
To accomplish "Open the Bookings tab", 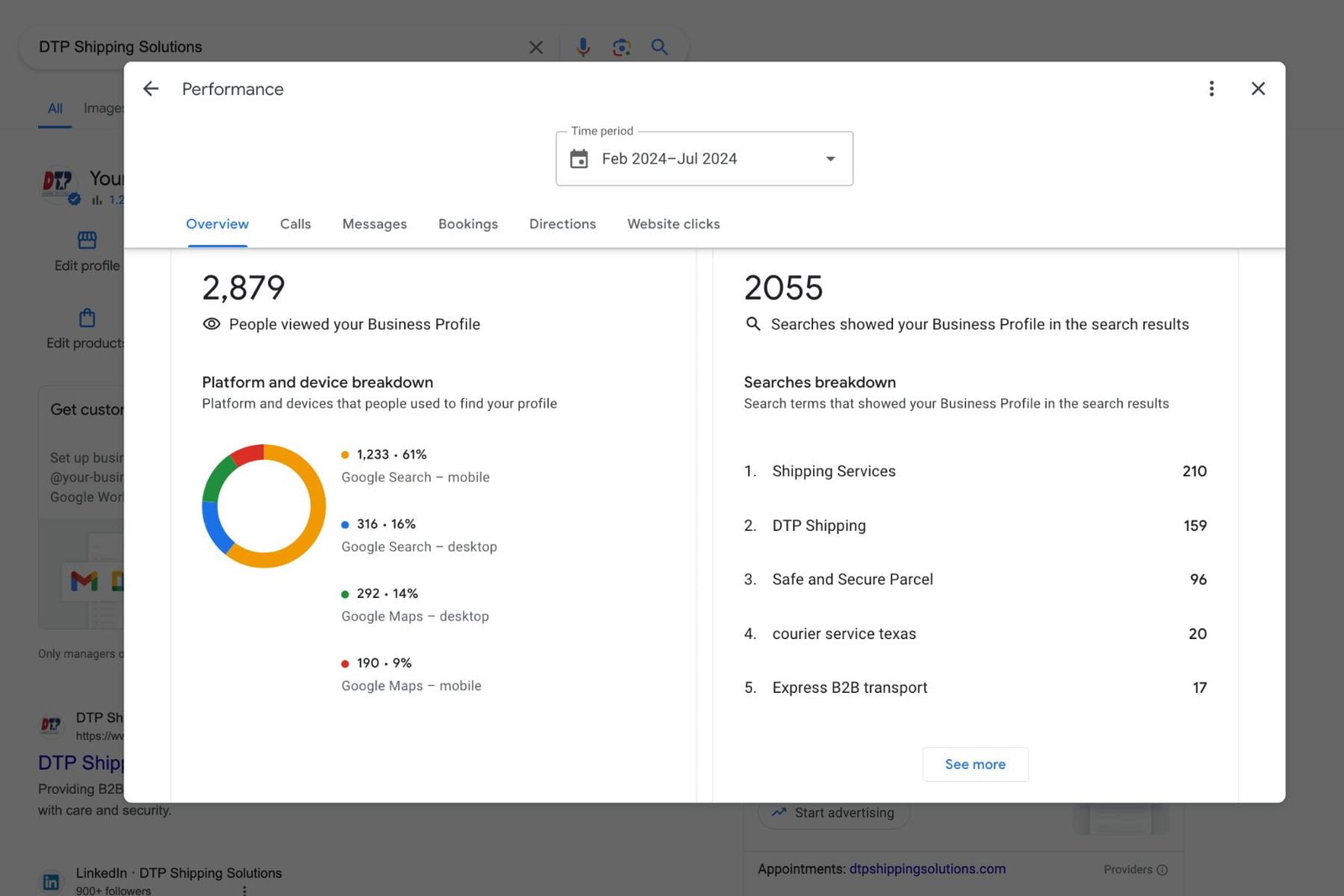I will [468, 224].
